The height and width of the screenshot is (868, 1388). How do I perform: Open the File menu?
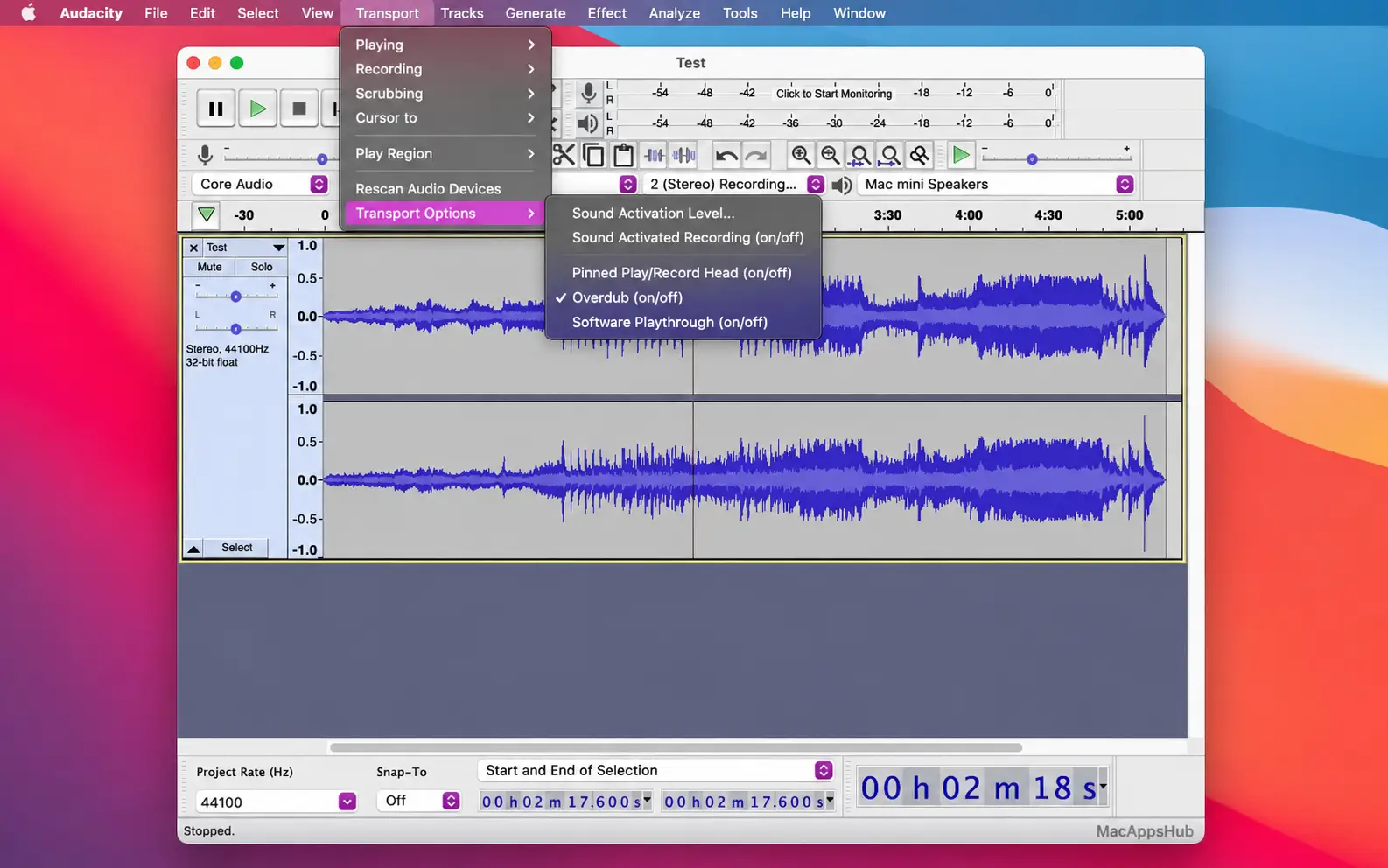156,13
